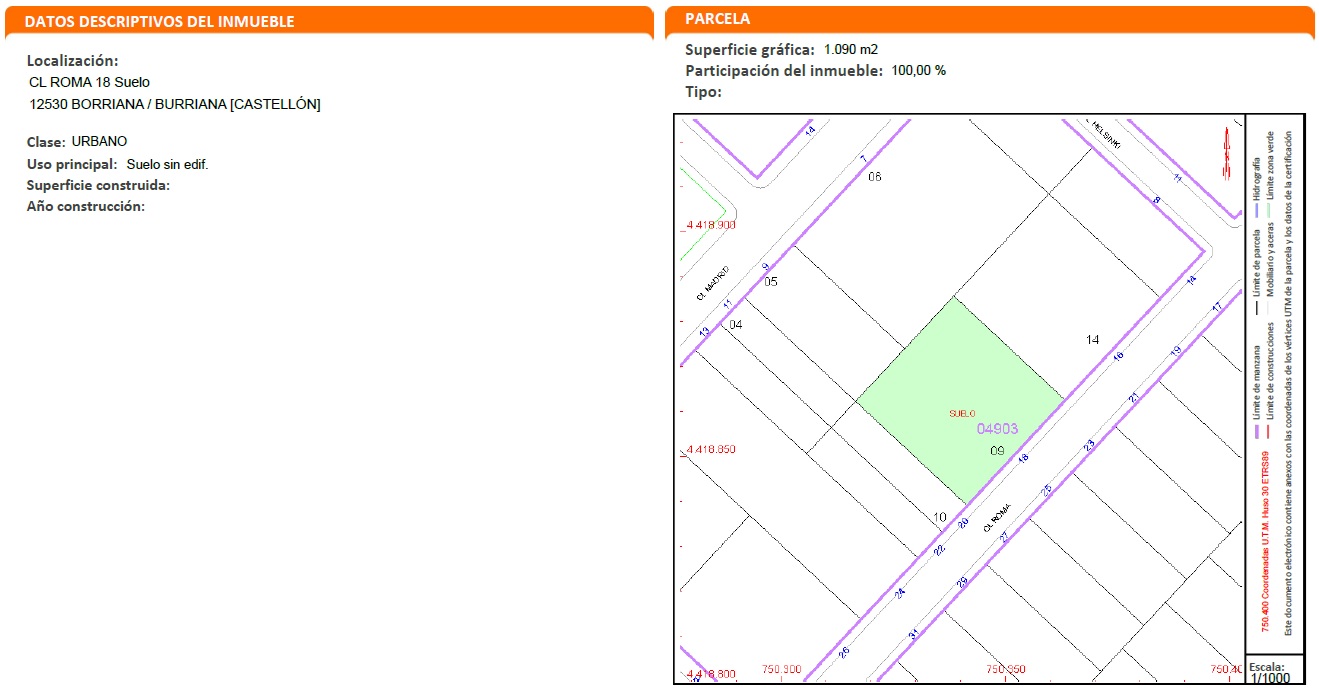Click the 'Escala: 1/1000' scale box

tap(1275, 672)
